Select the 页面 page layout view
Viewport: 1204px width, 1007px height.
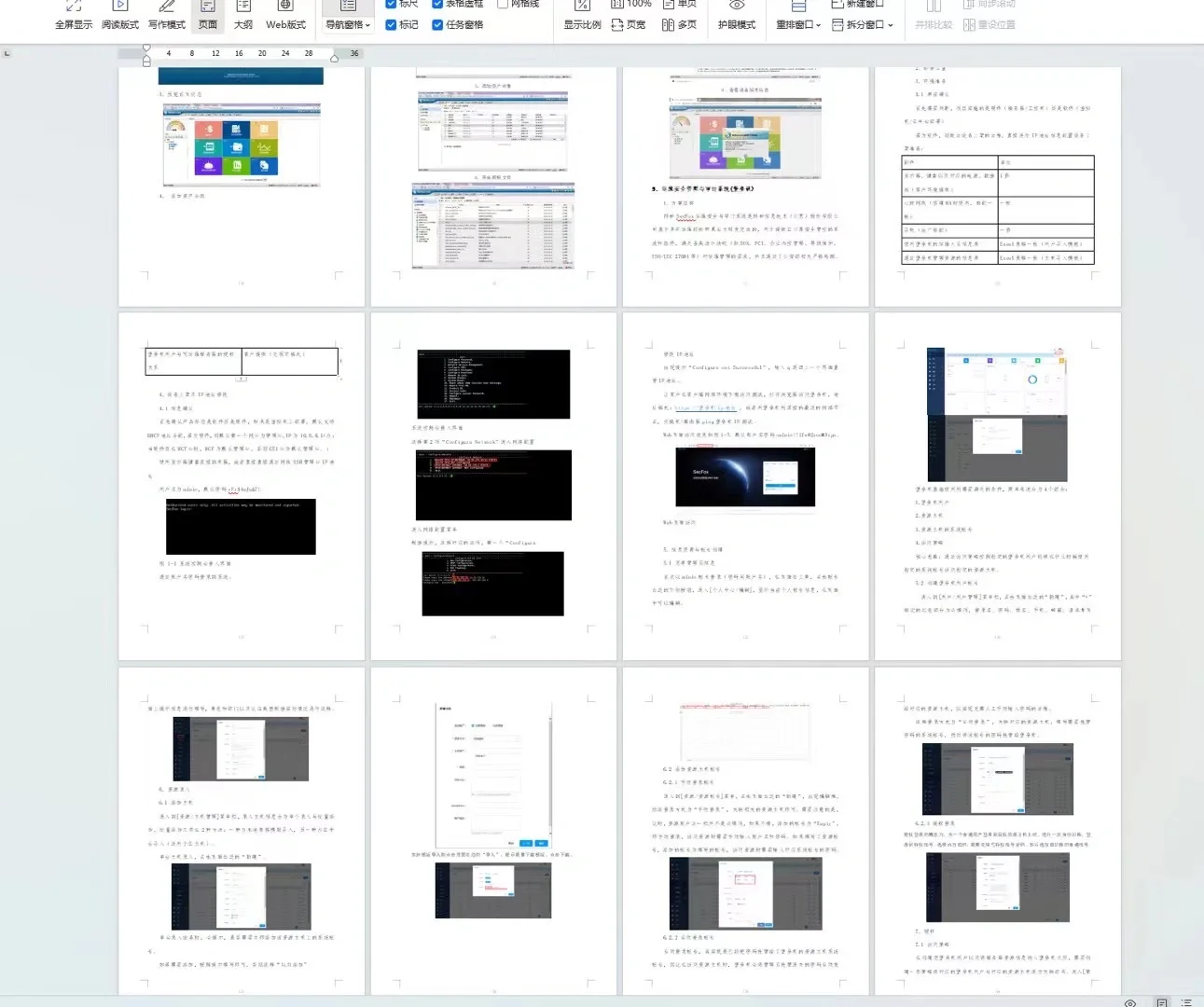coord(208,16)
